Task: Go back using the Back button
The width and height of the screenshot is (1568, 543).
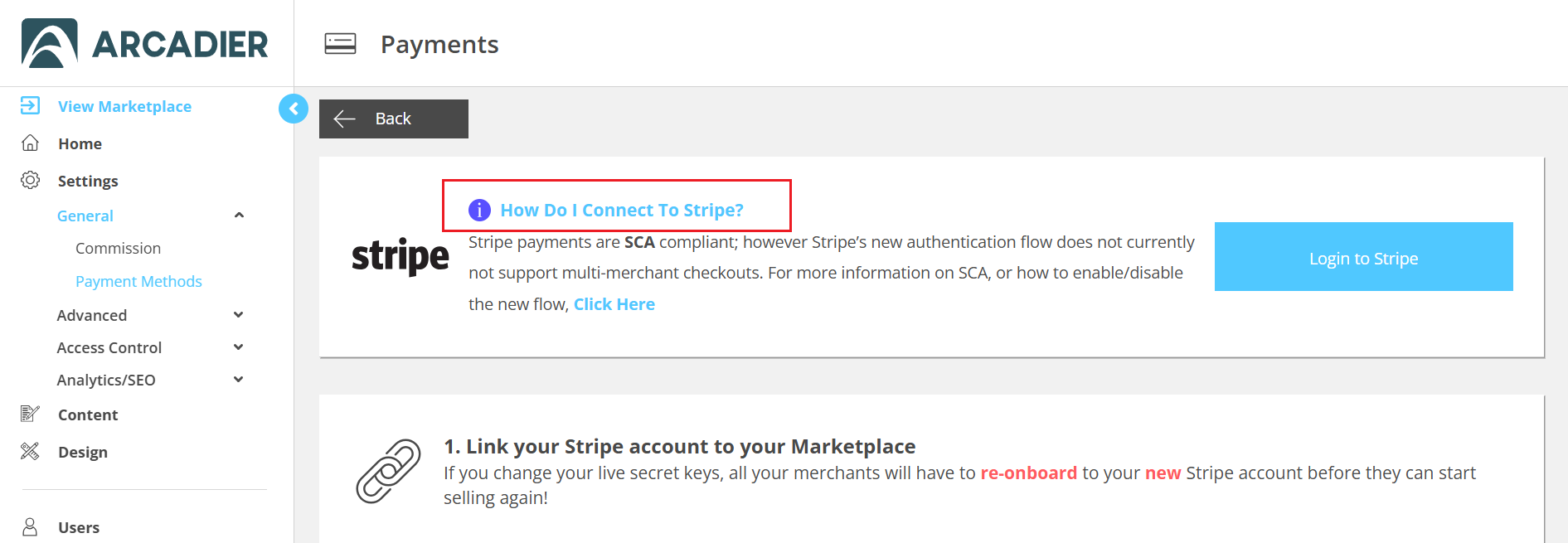Action: (393, 119)
